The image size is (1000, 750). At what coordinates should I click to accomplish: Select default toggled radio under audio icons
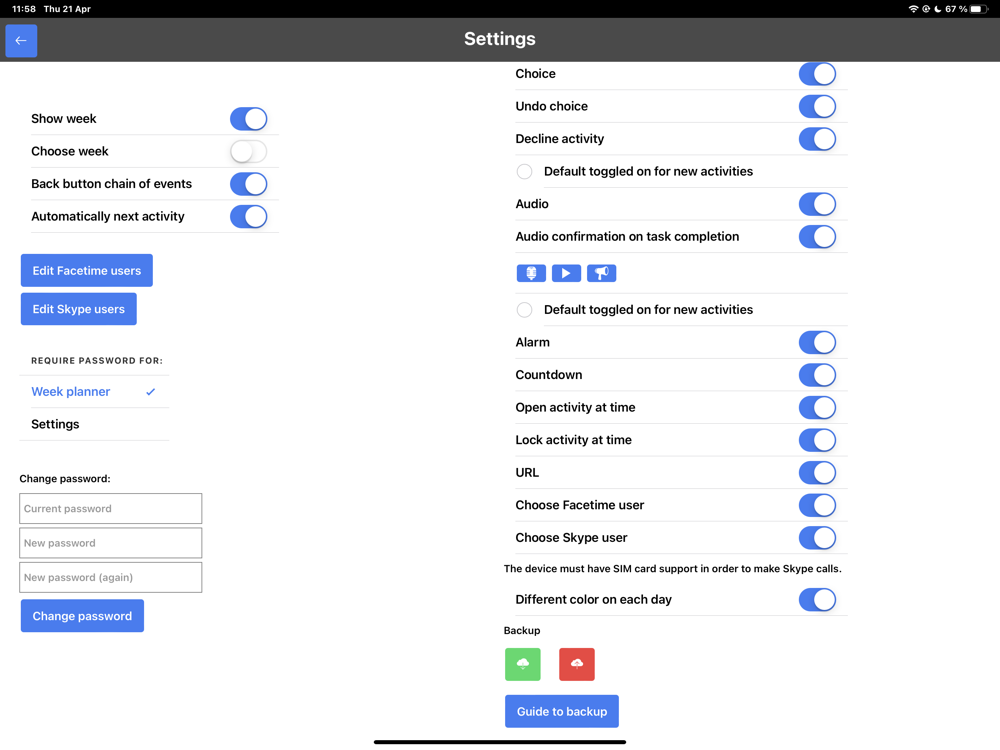pos(524,310)
